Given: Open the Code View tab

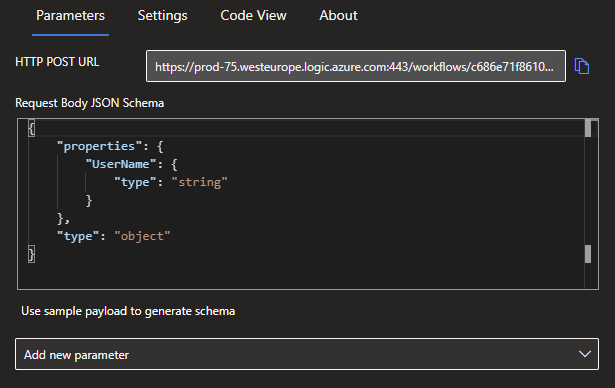Looking at the screenshot, I should click(253, 16).
